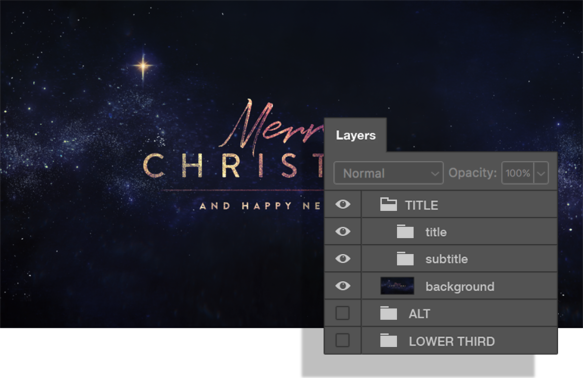This screenshot has height=378, width=583.
Task: Click the bright star in the canvas
Action: coord(143,67)
